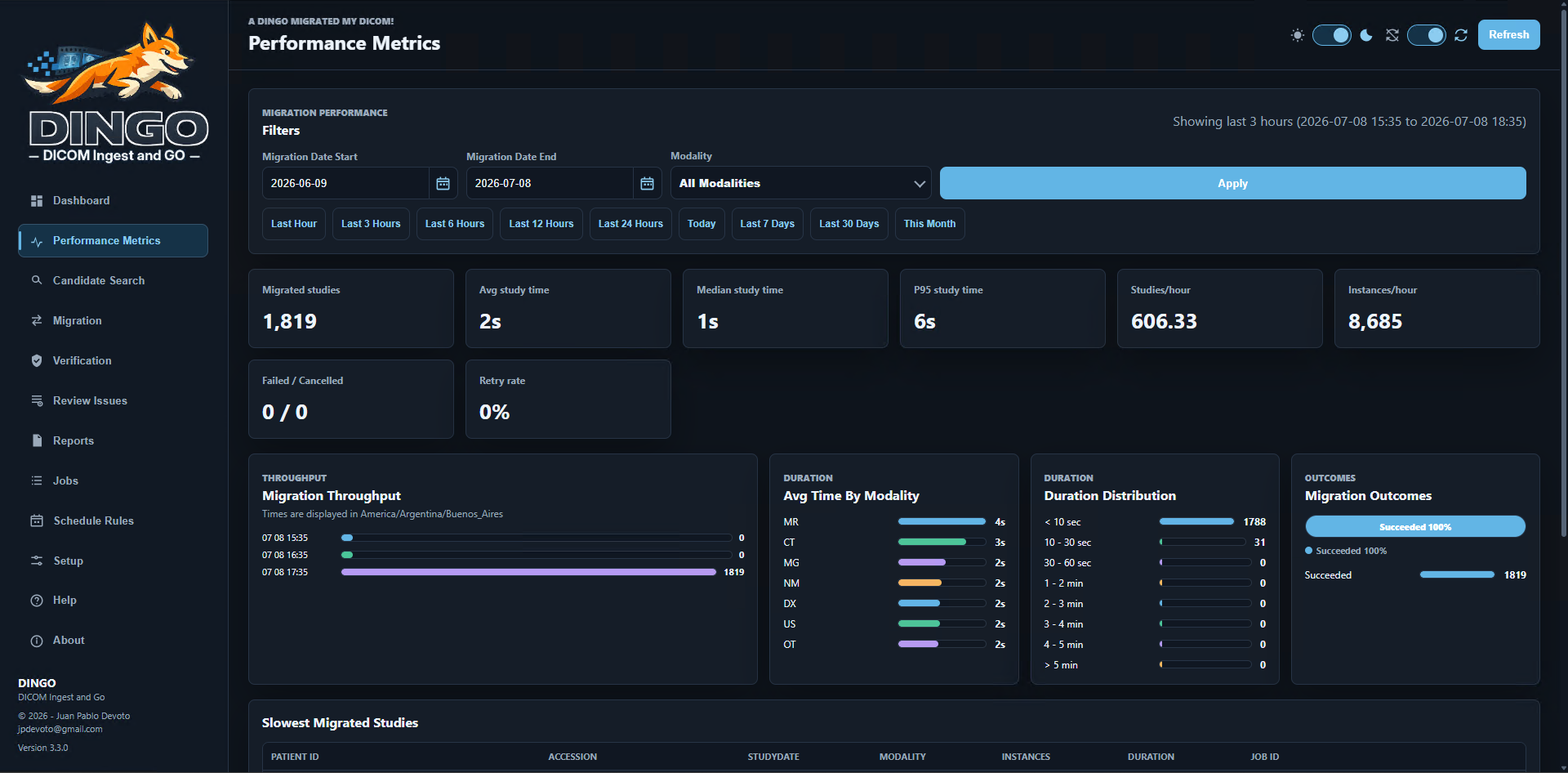This screenshot has height=773, width=1568.
Task: Select the This Month preset
Action: tap(929, 224)
